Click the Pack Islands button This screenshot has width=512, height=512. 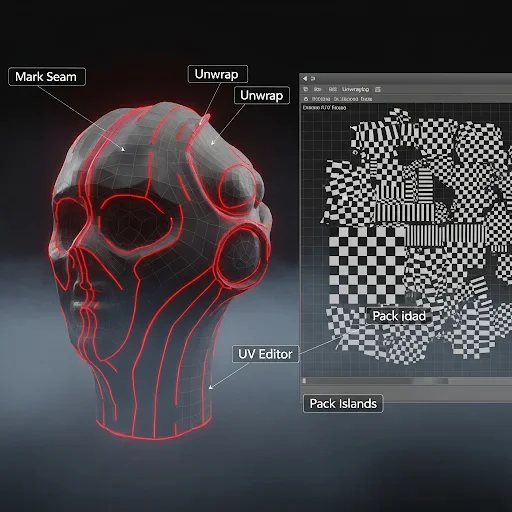[343, 404]
